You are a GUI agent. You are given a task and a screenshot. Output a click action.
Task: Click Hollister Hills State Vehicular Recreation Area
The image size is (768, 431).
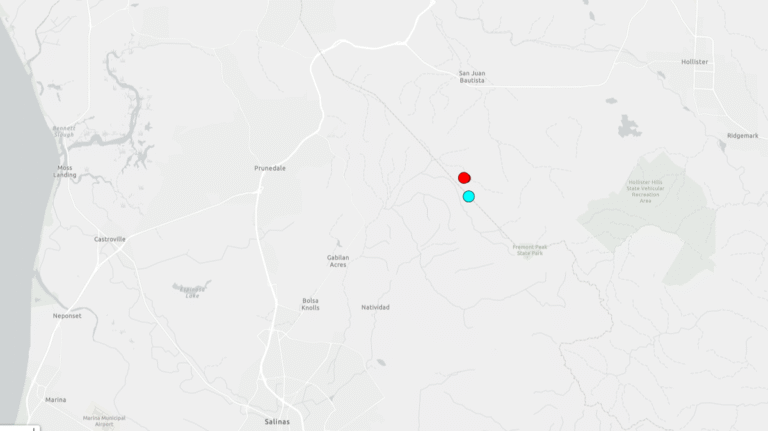point(646,192)
